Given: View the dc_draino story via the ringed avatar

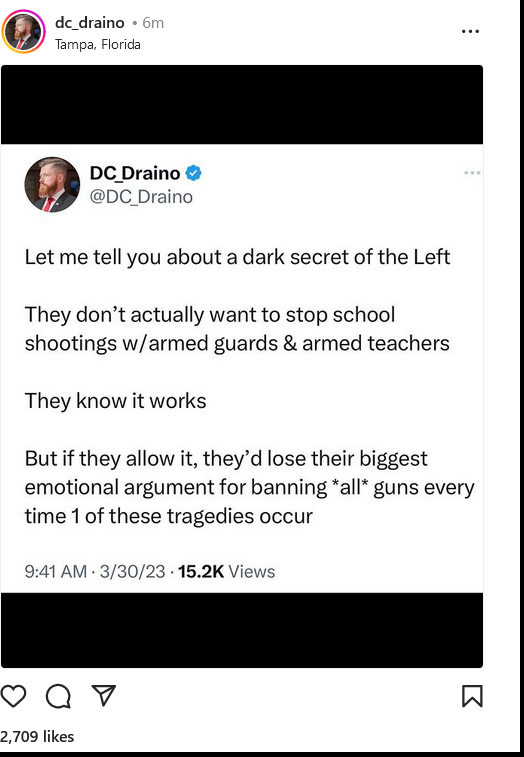Looking at the screenshot, I should point(23,32).
